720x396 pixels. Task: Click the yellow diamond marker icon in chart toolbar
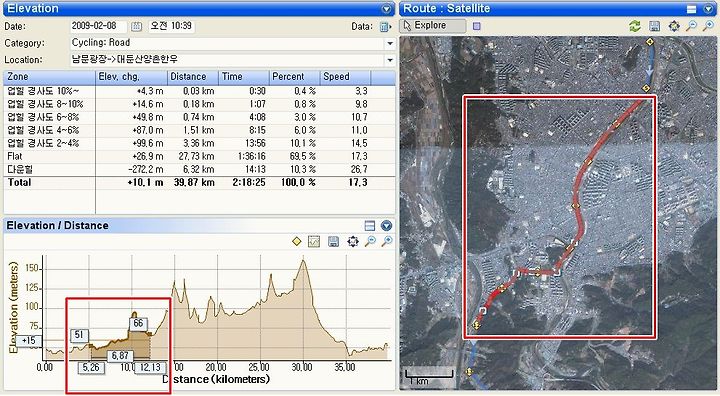click(x=297, y=241)
